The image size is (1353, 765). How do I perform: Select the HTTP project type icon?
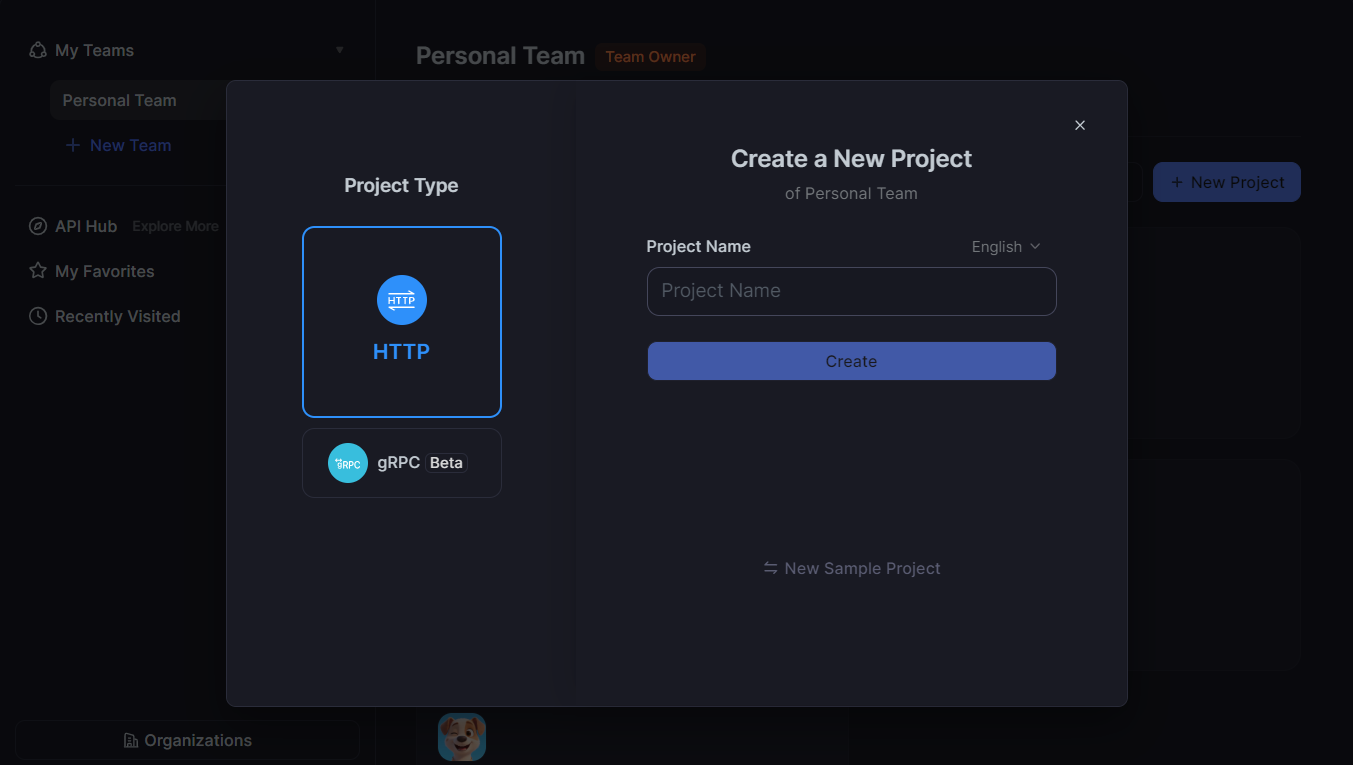[401, 300]
